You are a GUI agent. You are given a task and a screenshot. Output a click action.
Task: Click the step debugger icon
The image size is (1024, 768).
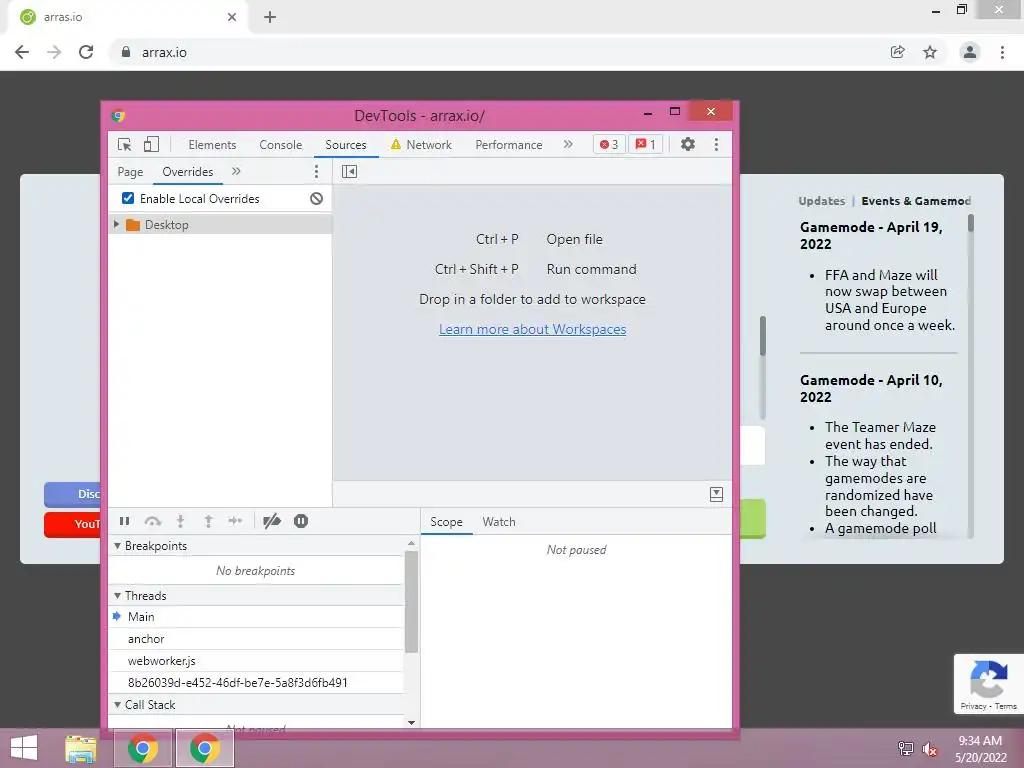pos(235,521)
